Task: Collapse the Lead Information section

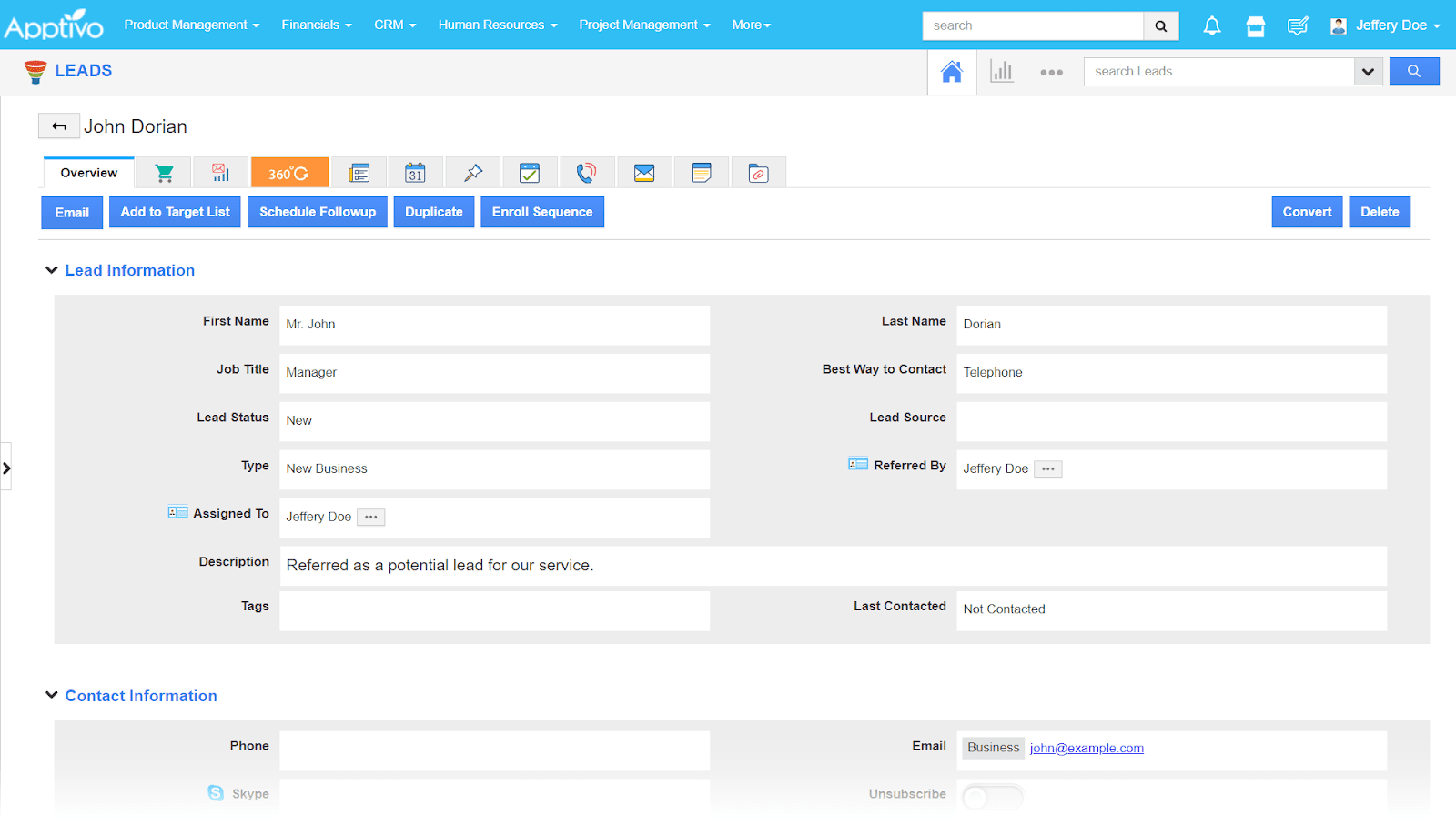Action: (52, 269)
